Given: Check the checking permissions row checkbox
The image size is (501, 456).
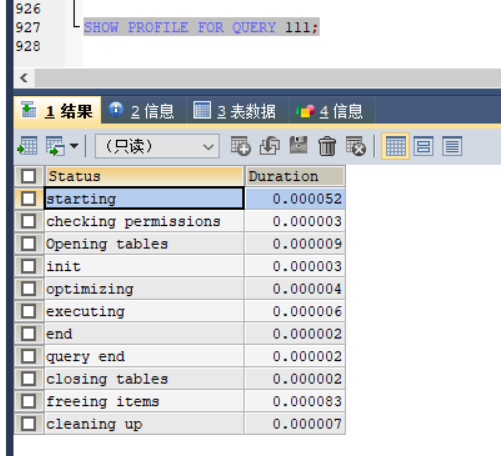Looking at the screenshot, I should coord(28,221).
